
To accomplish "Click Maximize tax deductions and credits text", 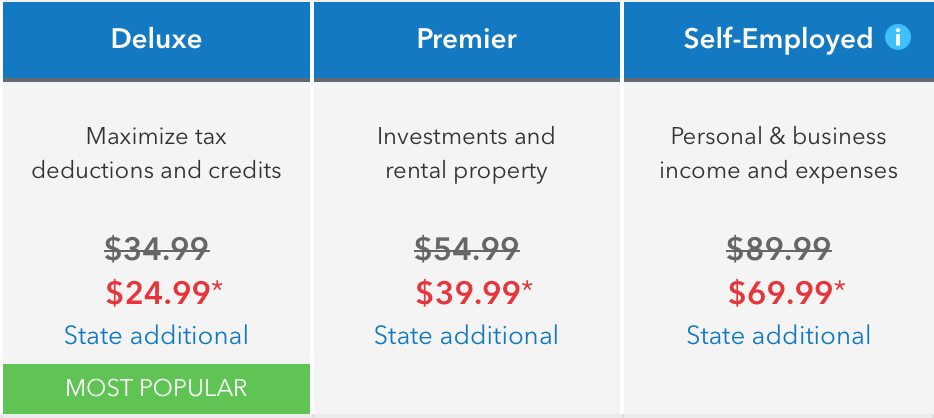I will pyautogui.click(x=156, y=154).
